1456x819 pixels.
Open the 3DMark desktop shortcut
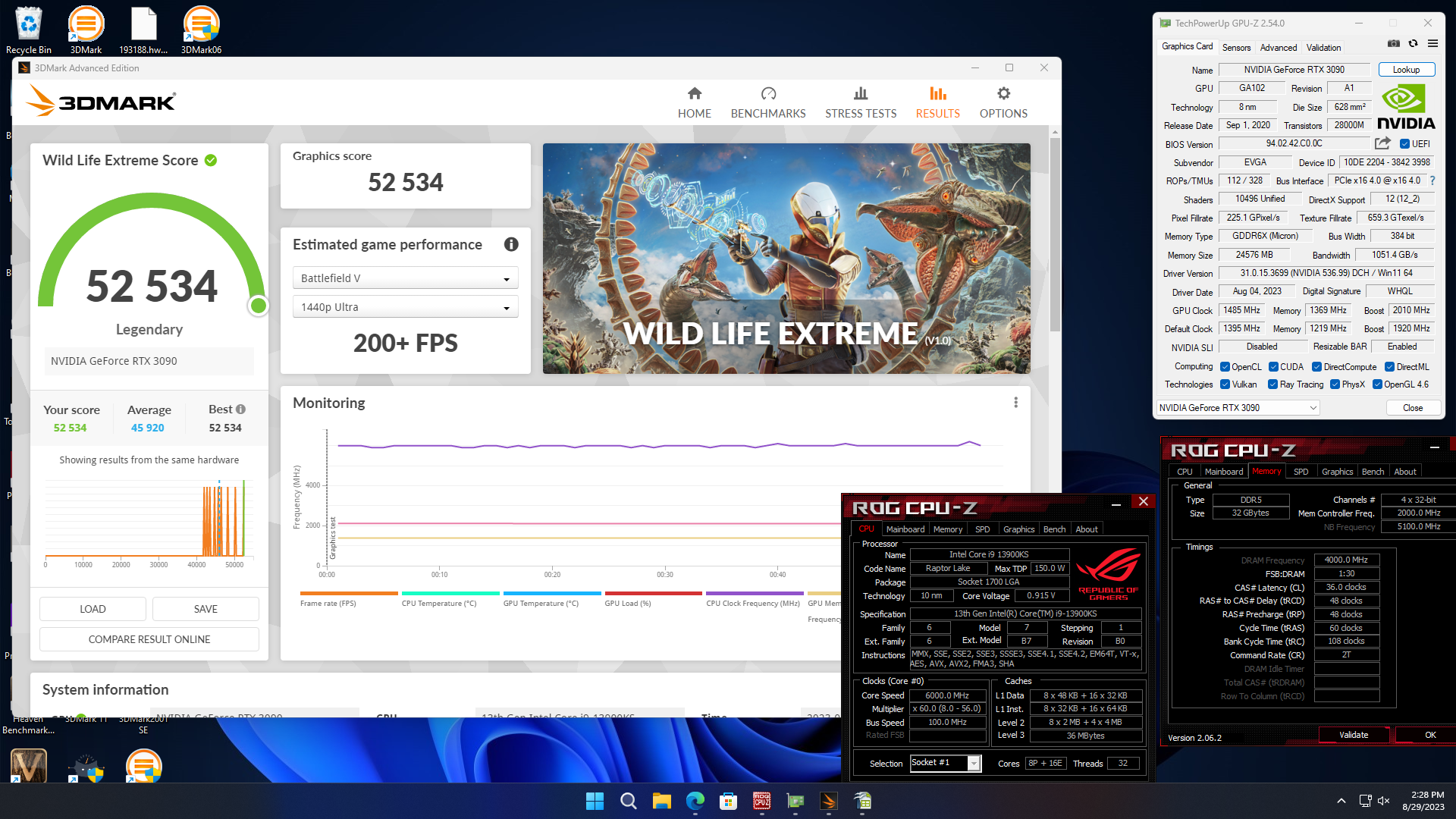click(86, 30)
